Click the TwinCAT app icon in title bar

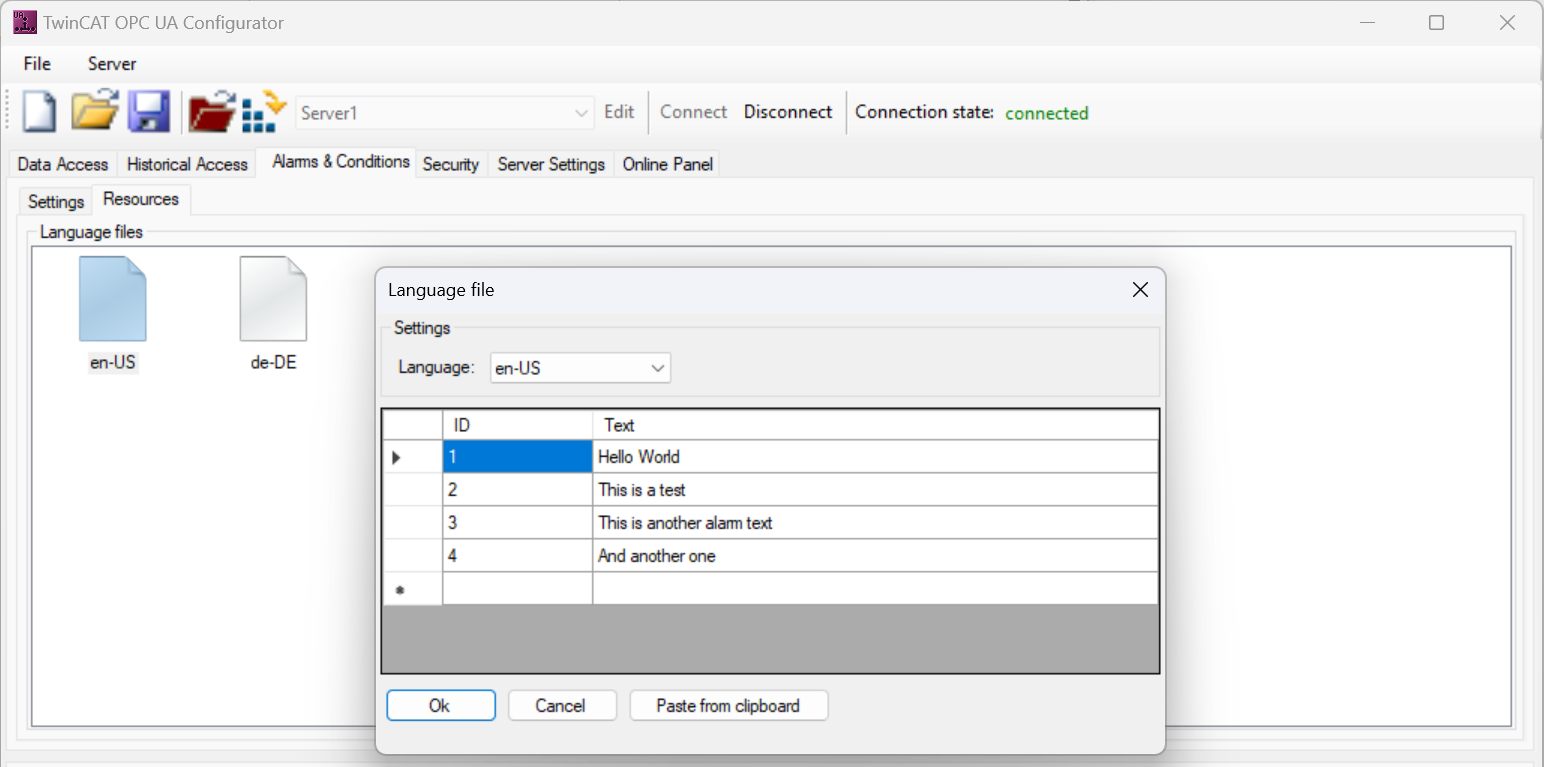click(x=24, y=22)
